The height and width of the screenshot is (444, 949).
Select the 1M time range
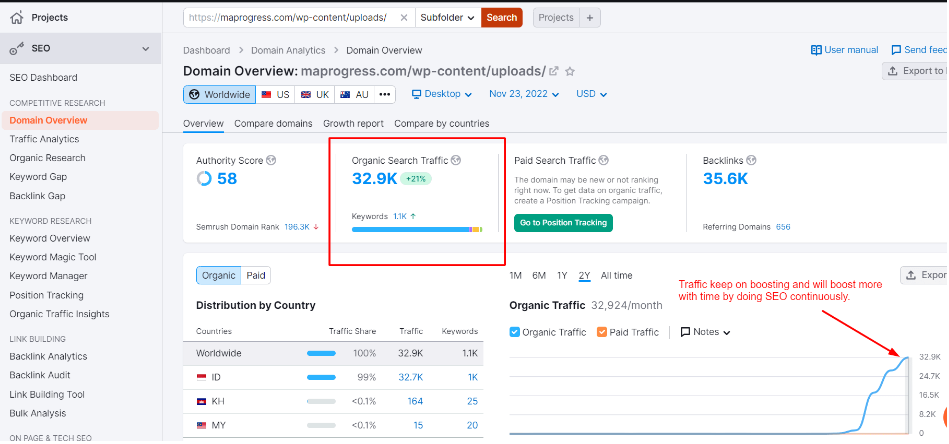click(x=516, y=276)
